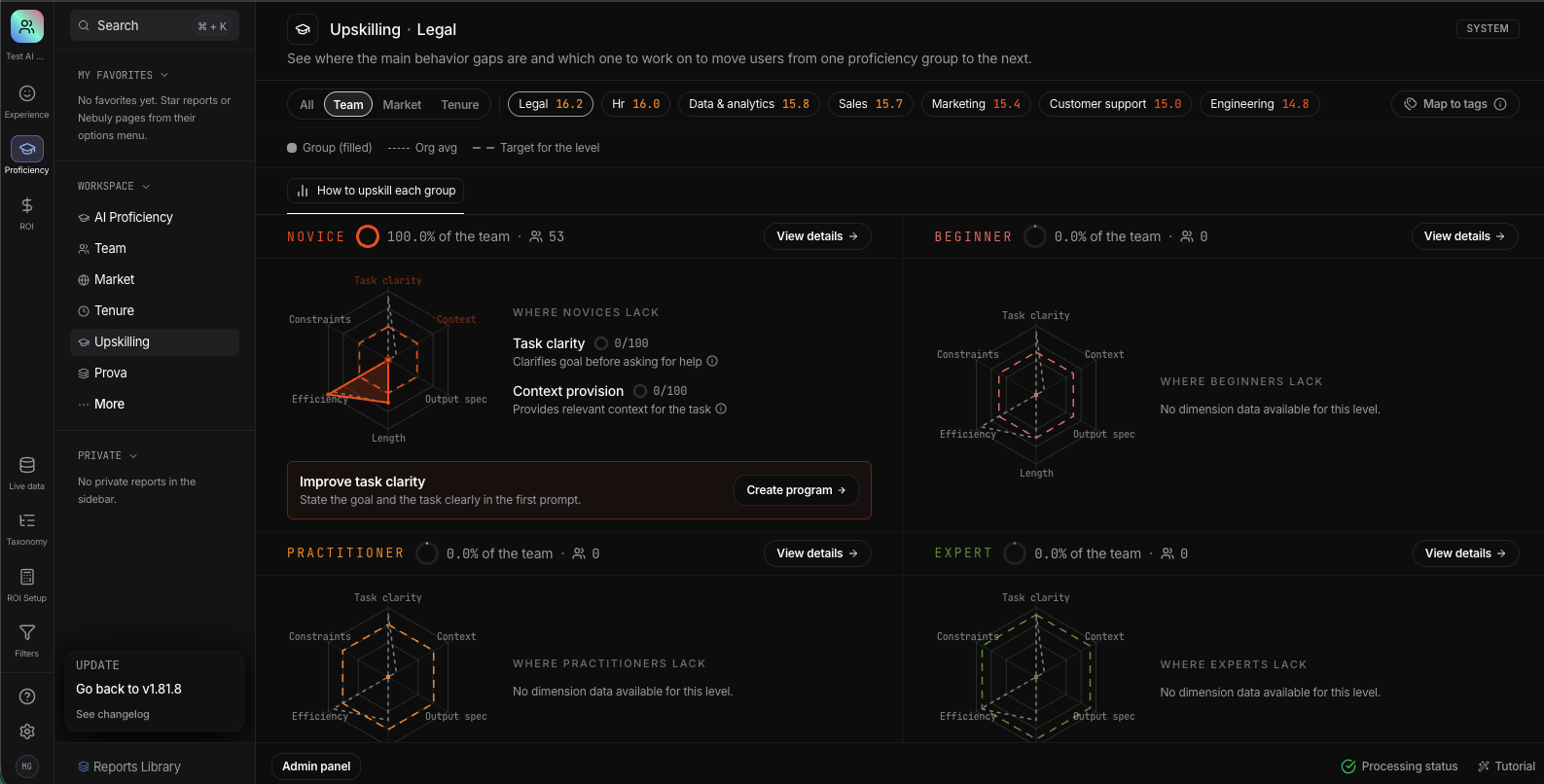Screen dimensions: 1544x784
Task: Click the MG user avatar
Action: [x=27, y=766]
